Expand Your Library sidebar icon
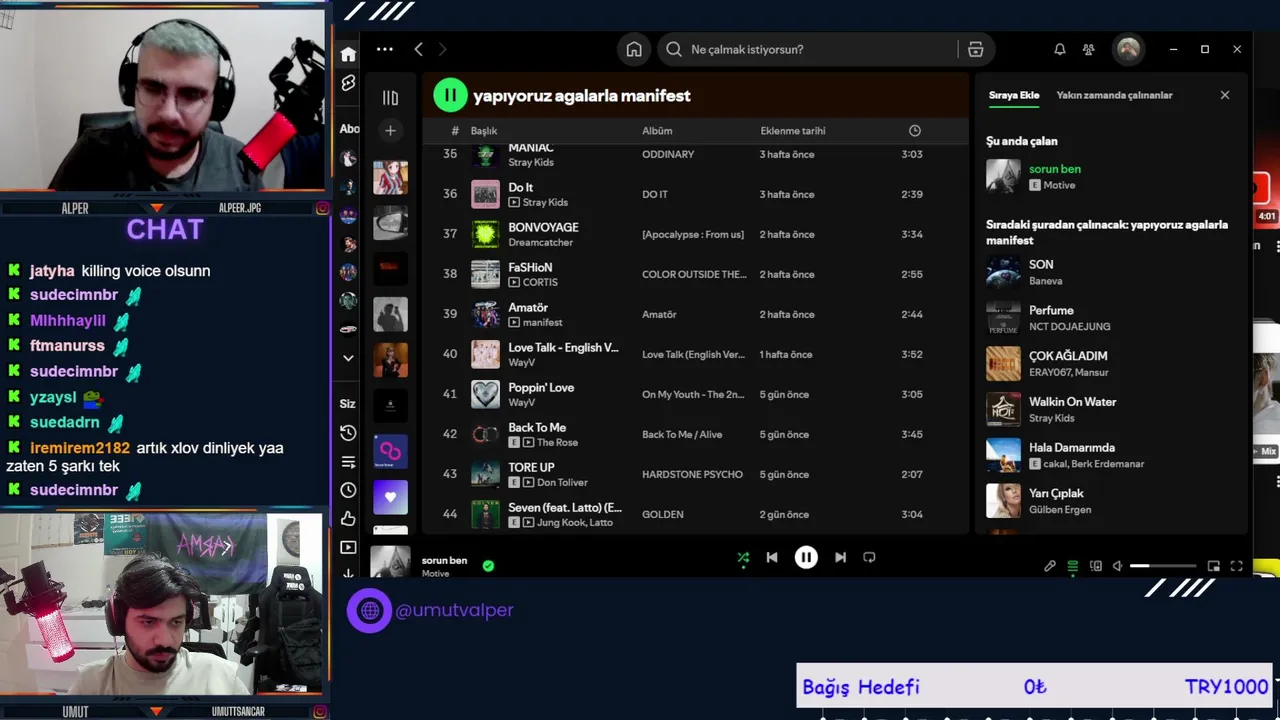Screen dimensions: 1280x720 click(390, 98)
